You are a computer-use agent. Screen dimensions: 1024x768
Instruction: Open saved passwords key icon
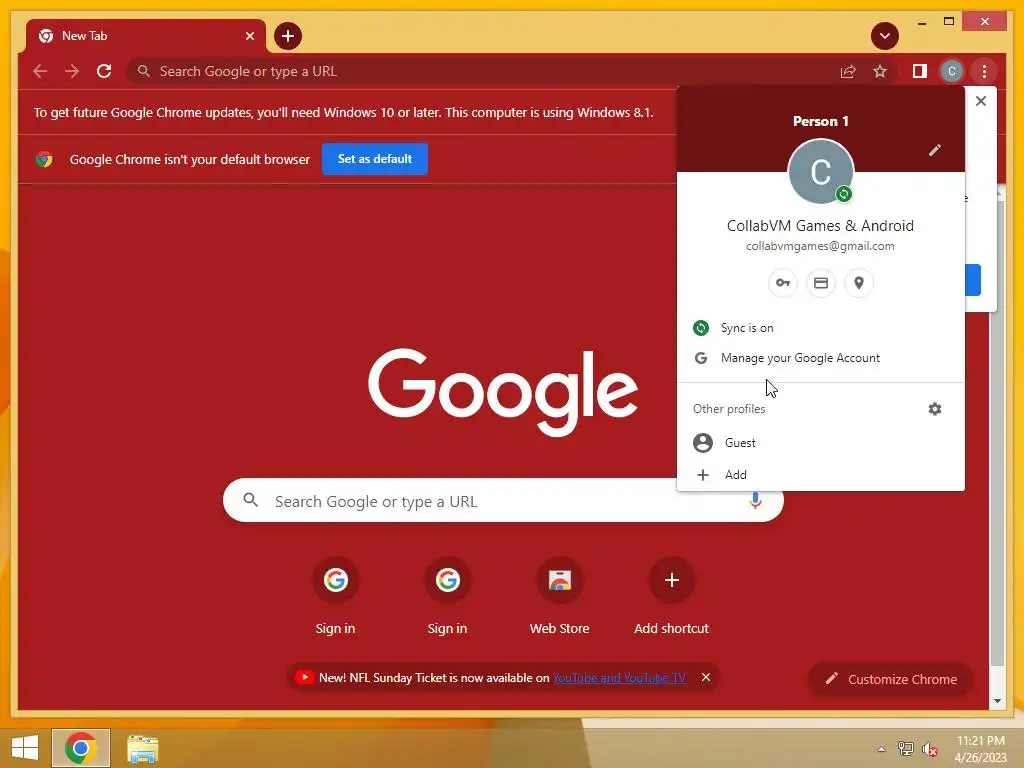pos(782,283)
